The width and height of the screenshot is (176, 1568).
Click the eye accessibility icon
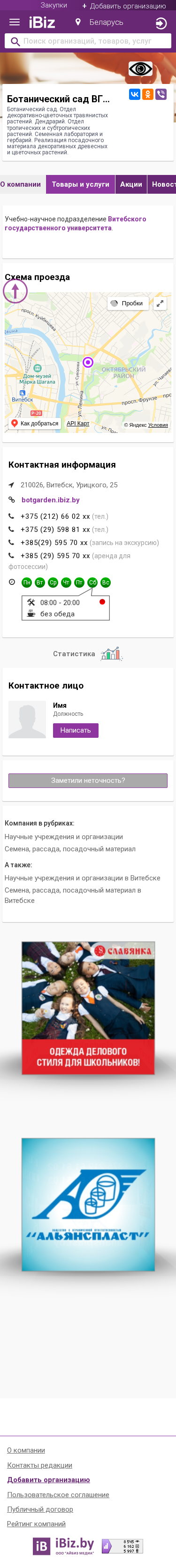click(x=141, y=69)
